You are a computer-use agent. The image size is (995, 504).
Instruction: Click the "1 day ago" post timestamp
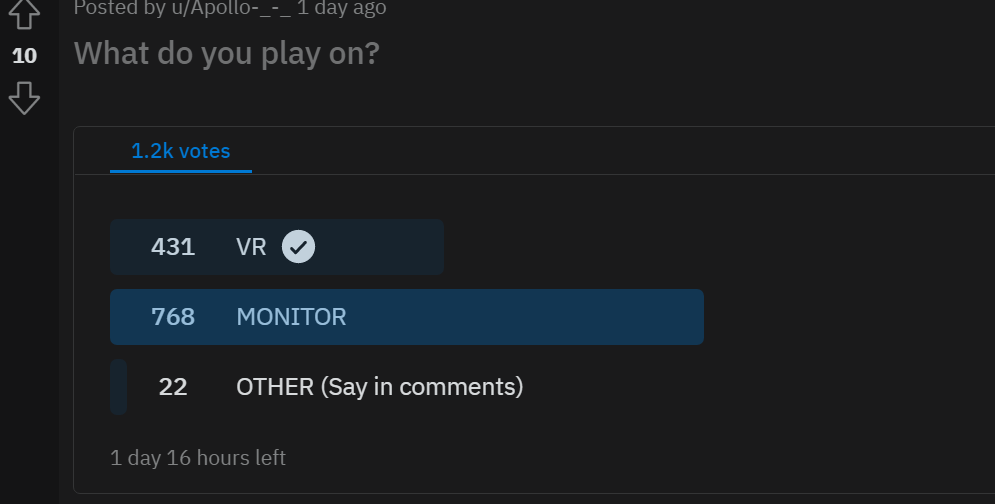tap(341, 8)
